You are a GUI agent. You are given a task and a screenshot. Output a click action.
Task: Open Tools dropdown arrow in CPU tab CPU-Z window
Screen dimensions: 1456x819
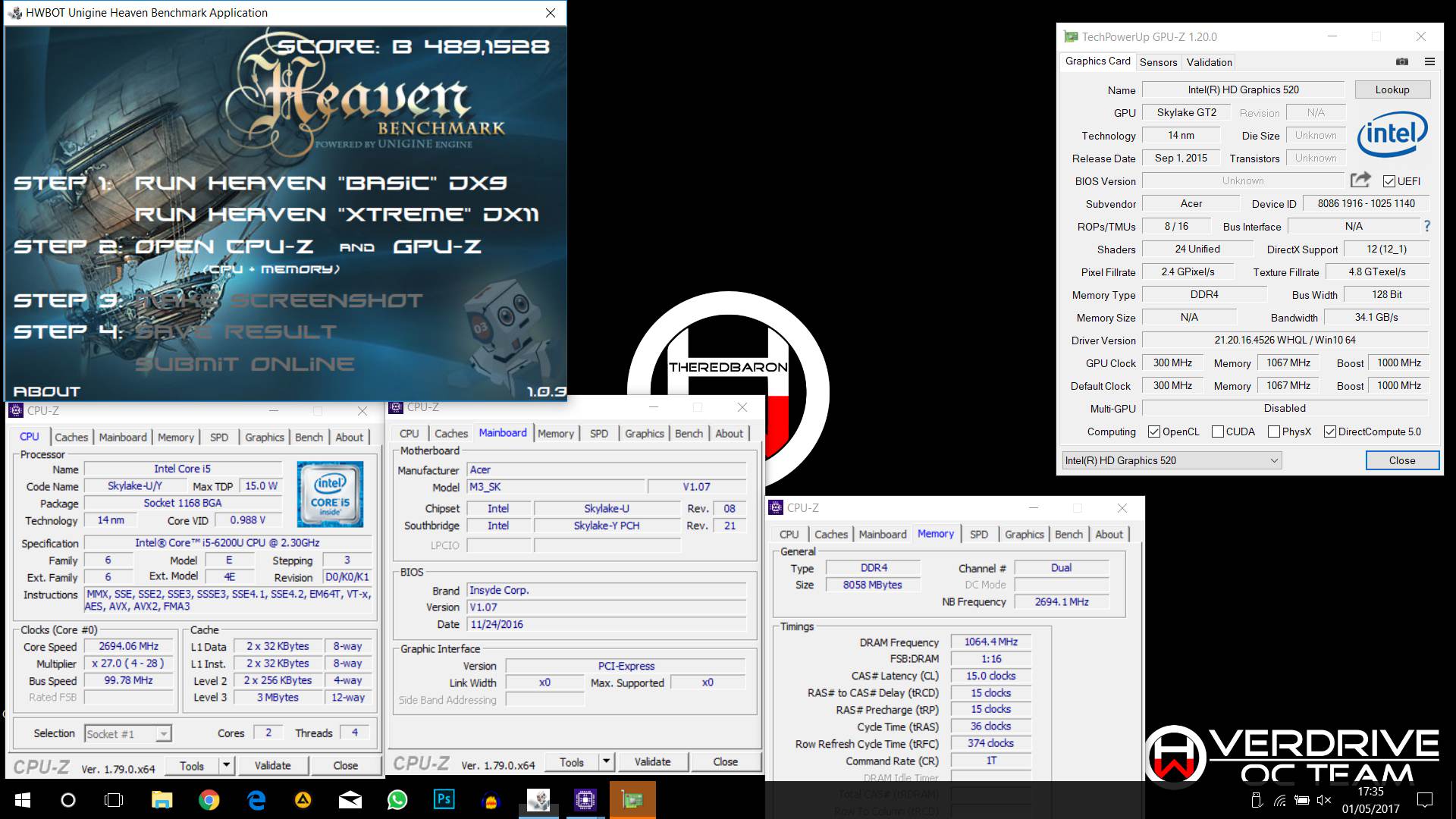point(226,765)
